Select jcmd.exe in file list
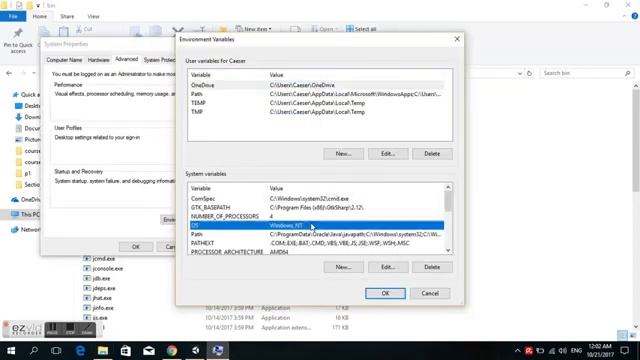The height and width of the screenshot is (360, 640). click(104, 259)
